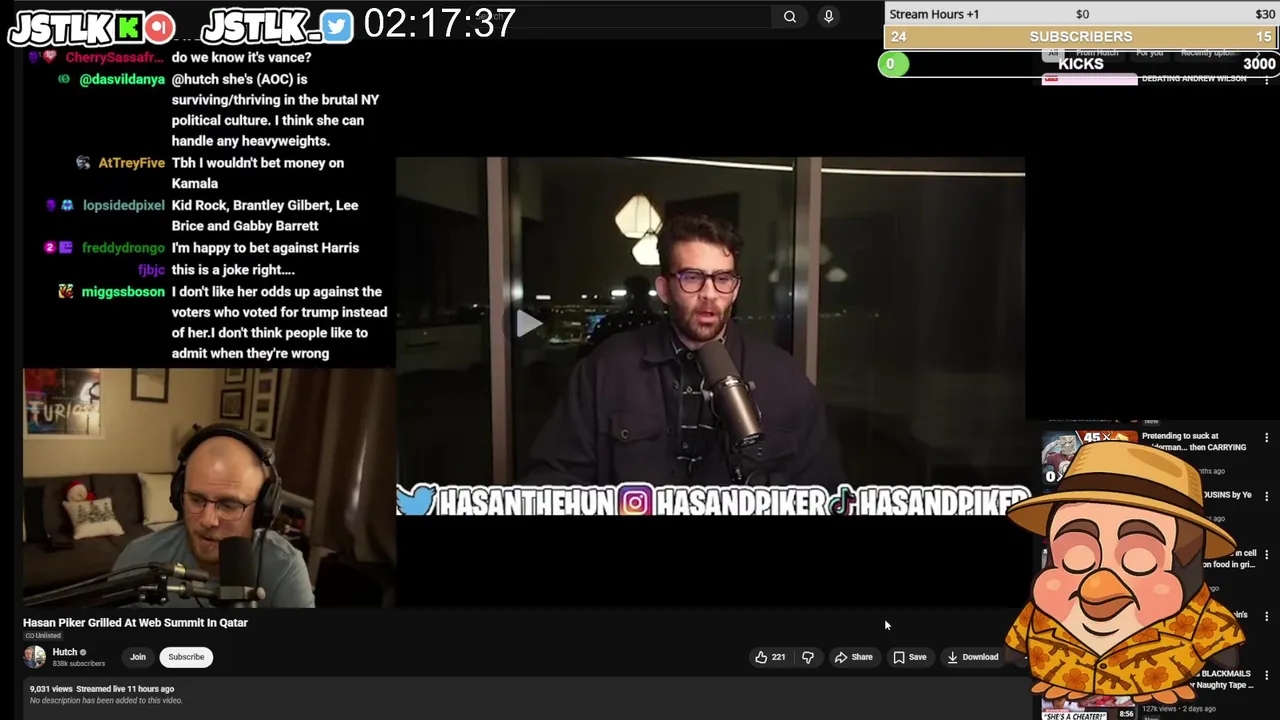Click the TikTok icon in video banner
The height and width of the screenshot is (720, 1280).
pyautogui.click(x=842, y=501)
